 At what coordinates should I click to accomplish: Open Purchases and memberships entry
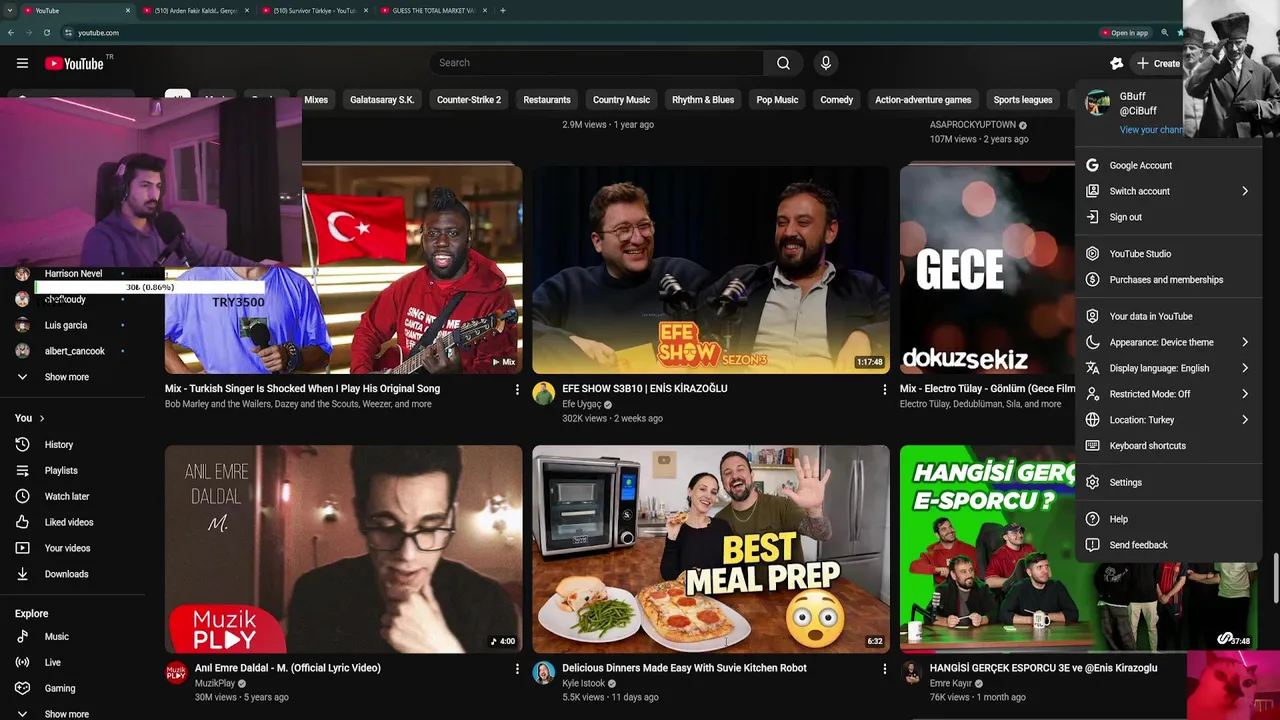pos(1166,280)
